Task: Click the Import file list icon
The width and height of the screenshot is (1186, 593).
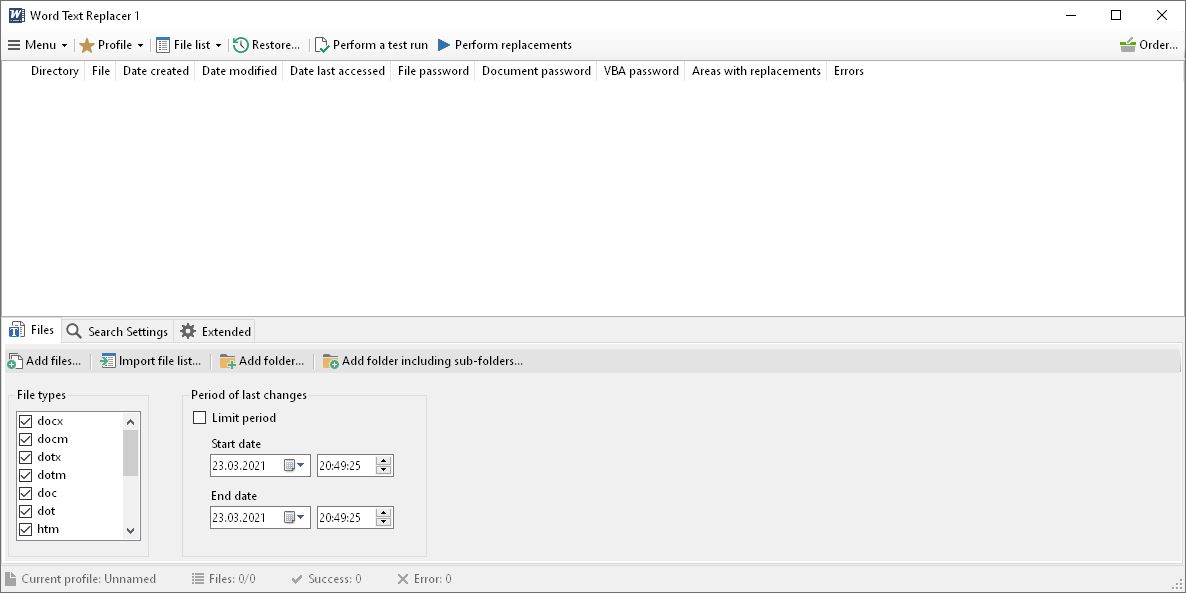Action: 108,361
